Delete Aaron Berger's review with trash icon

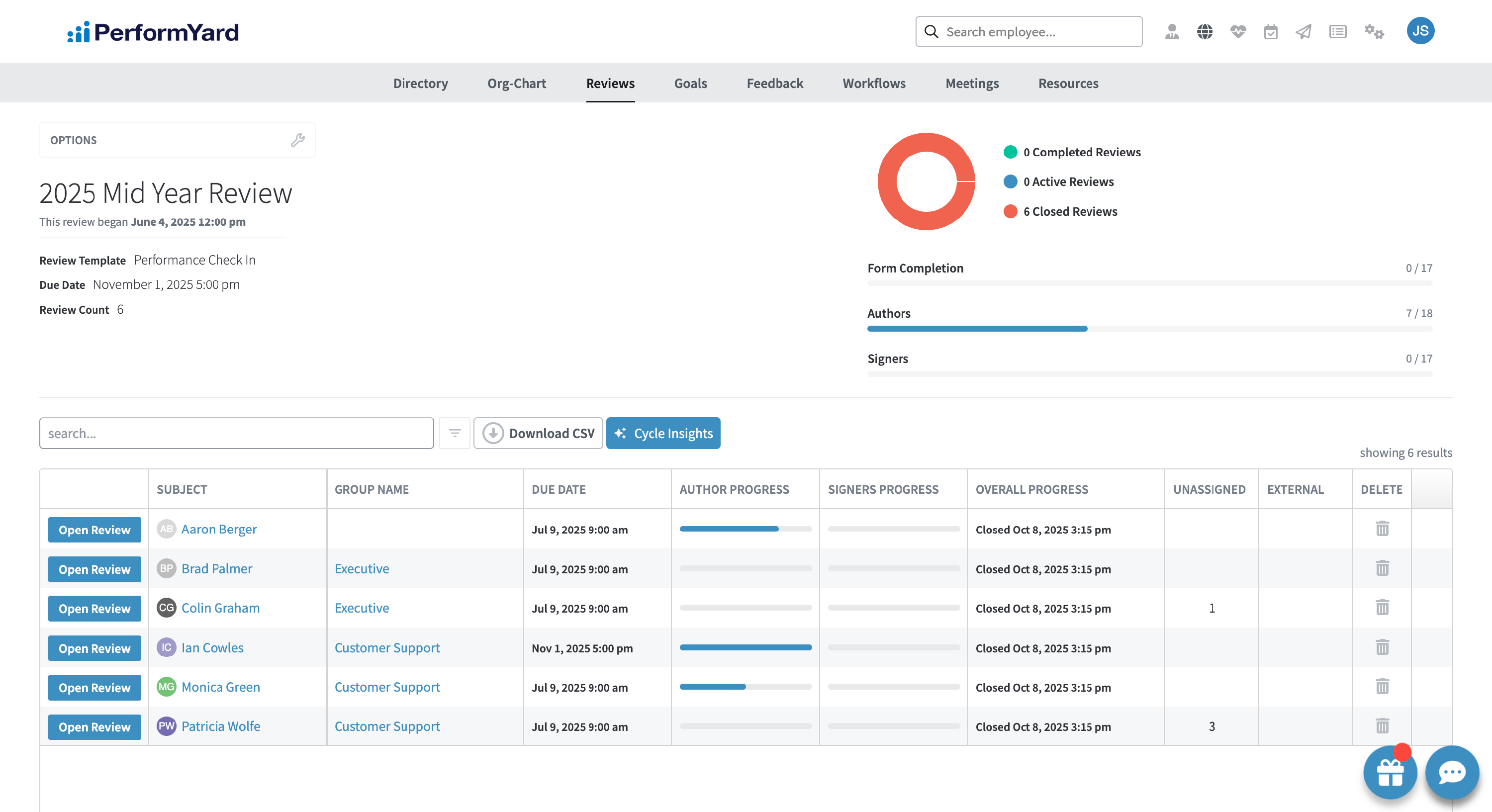click(x=1382, y=528)
